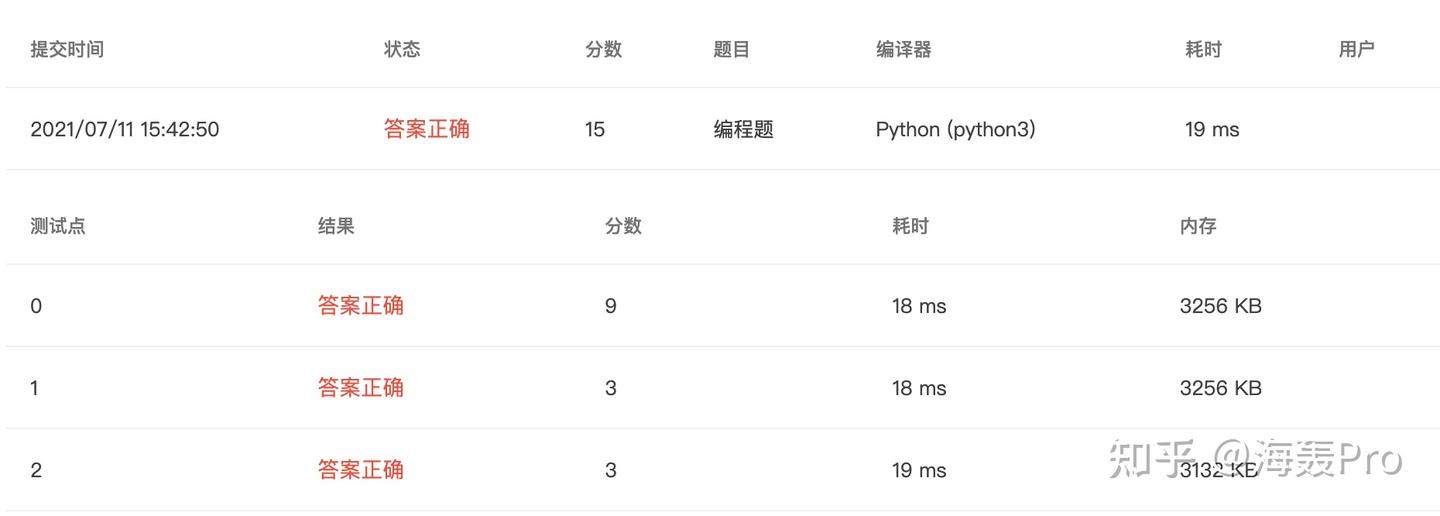This screenshot has height=516, width=1440.
Task: Select submission time 2021/07/11 15:42:50
Action: (125, 129)
